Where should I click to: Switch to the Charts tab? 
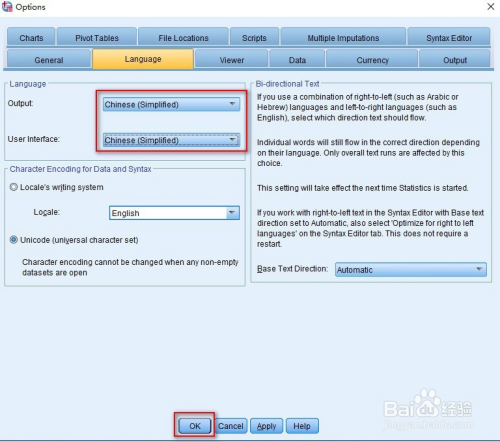[31, 37]
